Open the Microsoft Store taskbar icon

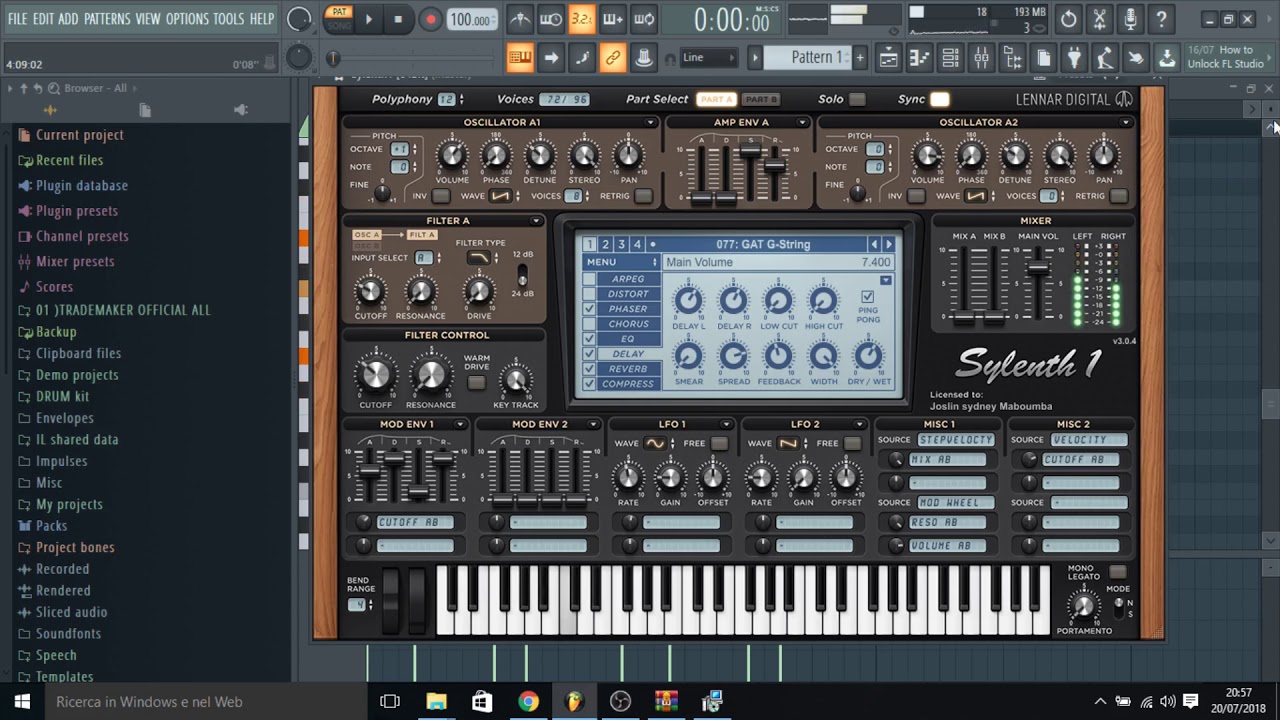482,702
